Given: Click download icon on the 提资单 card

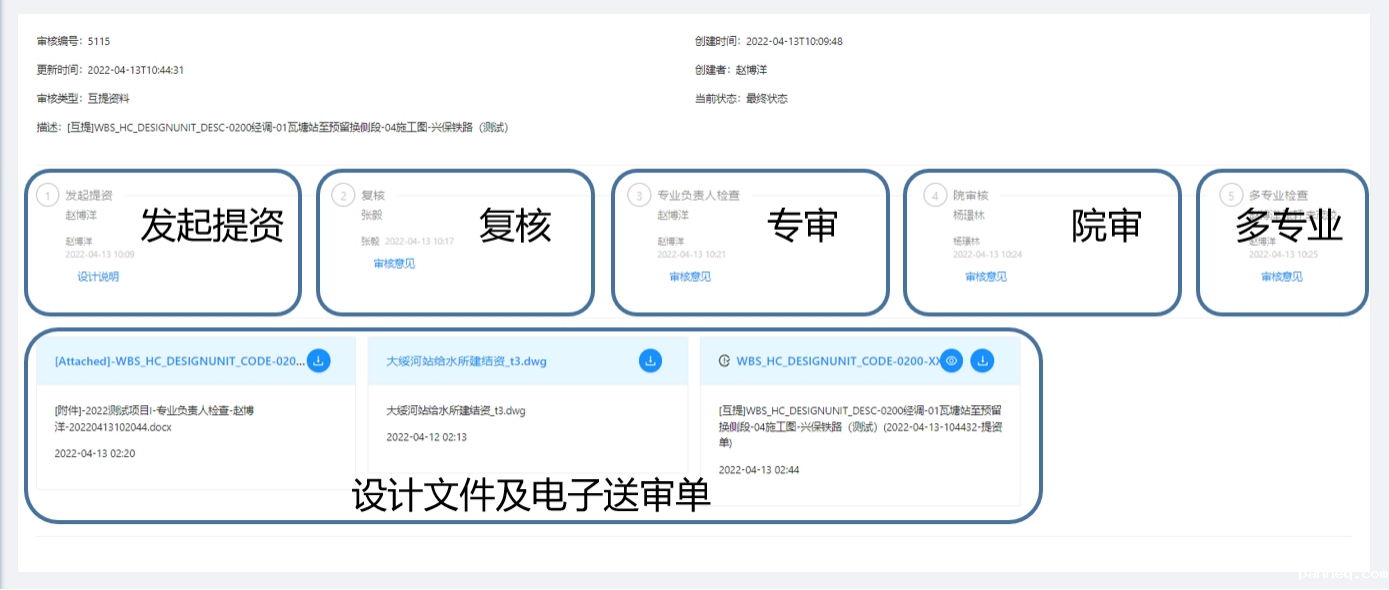Looking at the screenshot, I should [982, 361].
